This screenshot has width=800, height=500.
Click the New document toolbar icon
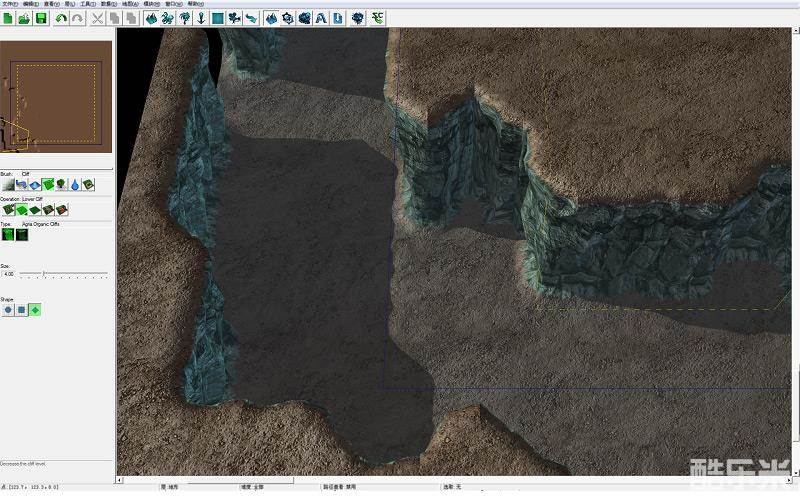tap(8, 18)
